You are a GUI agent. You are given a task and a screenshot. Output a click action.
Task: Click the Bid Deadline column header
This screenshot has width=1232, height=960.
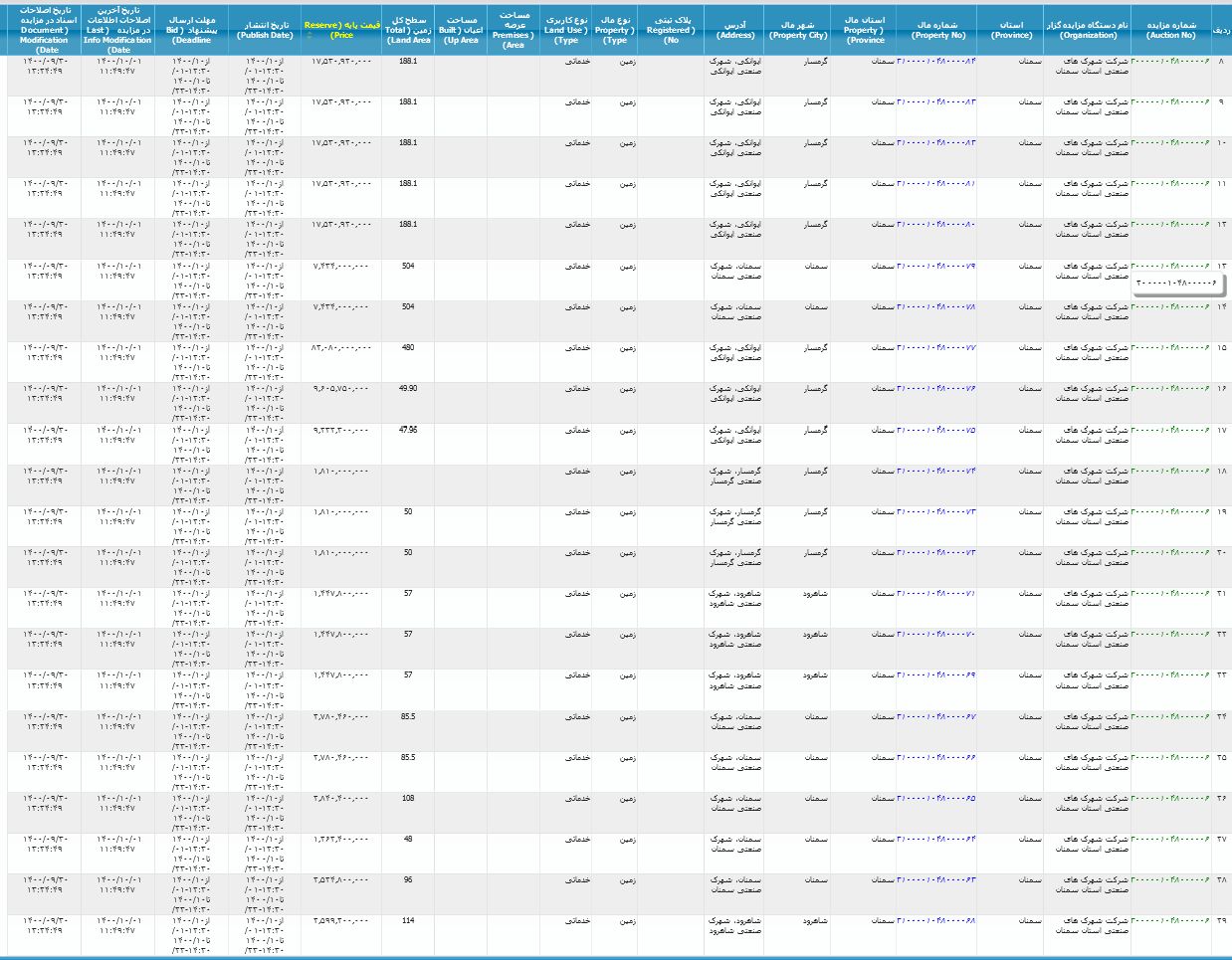coord(191,30)
